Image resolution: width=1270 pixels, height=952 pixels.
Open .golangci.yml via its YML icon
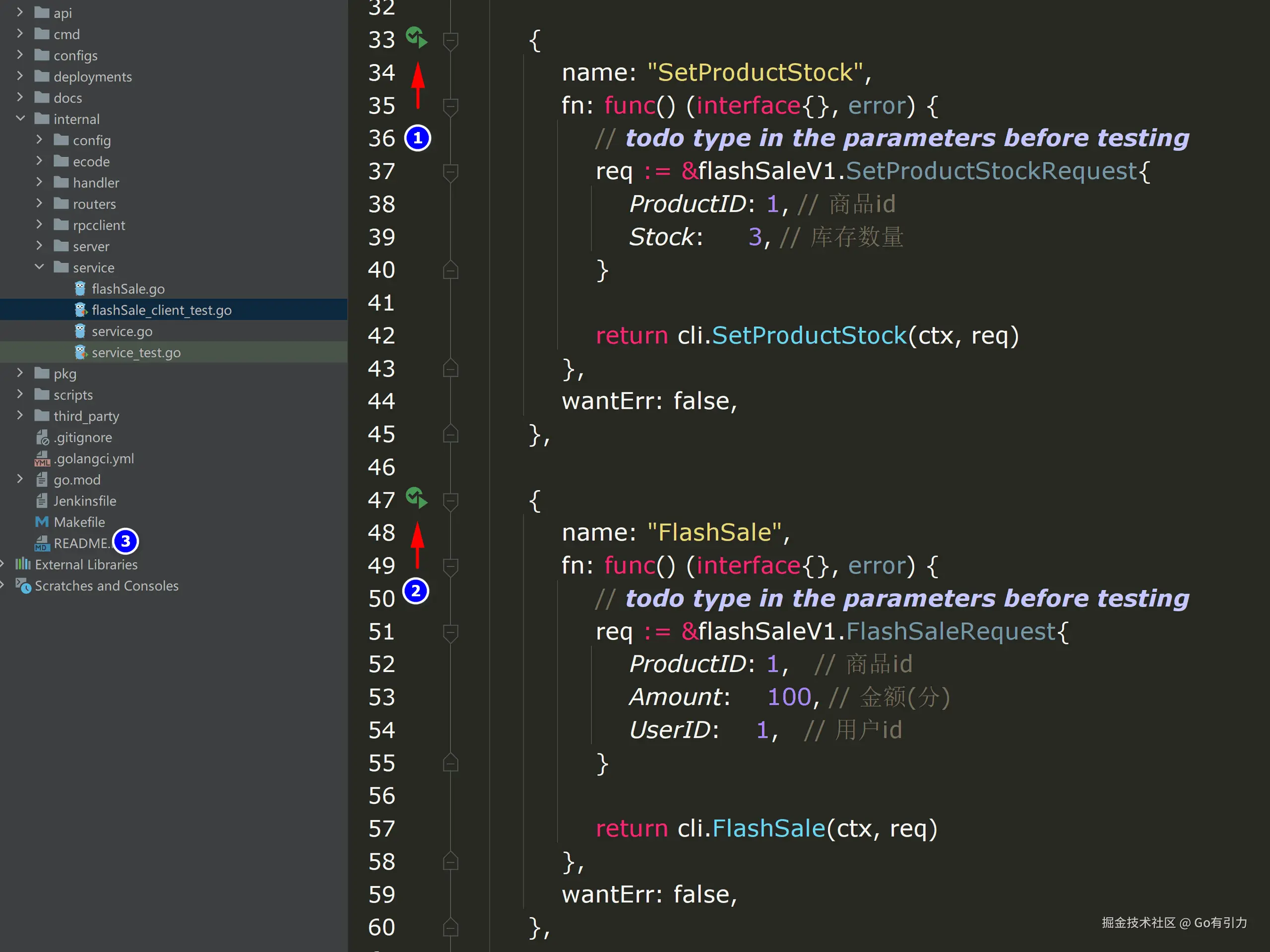pyautogui.click(x=42, y=458)
